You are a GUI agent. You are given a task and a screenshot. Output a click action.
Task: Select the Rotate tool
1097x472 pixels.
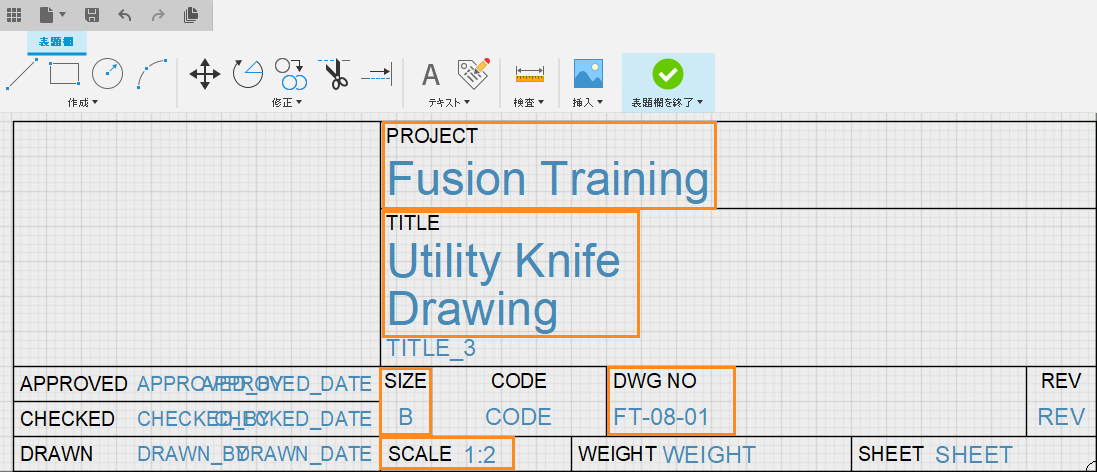[248, 73]
